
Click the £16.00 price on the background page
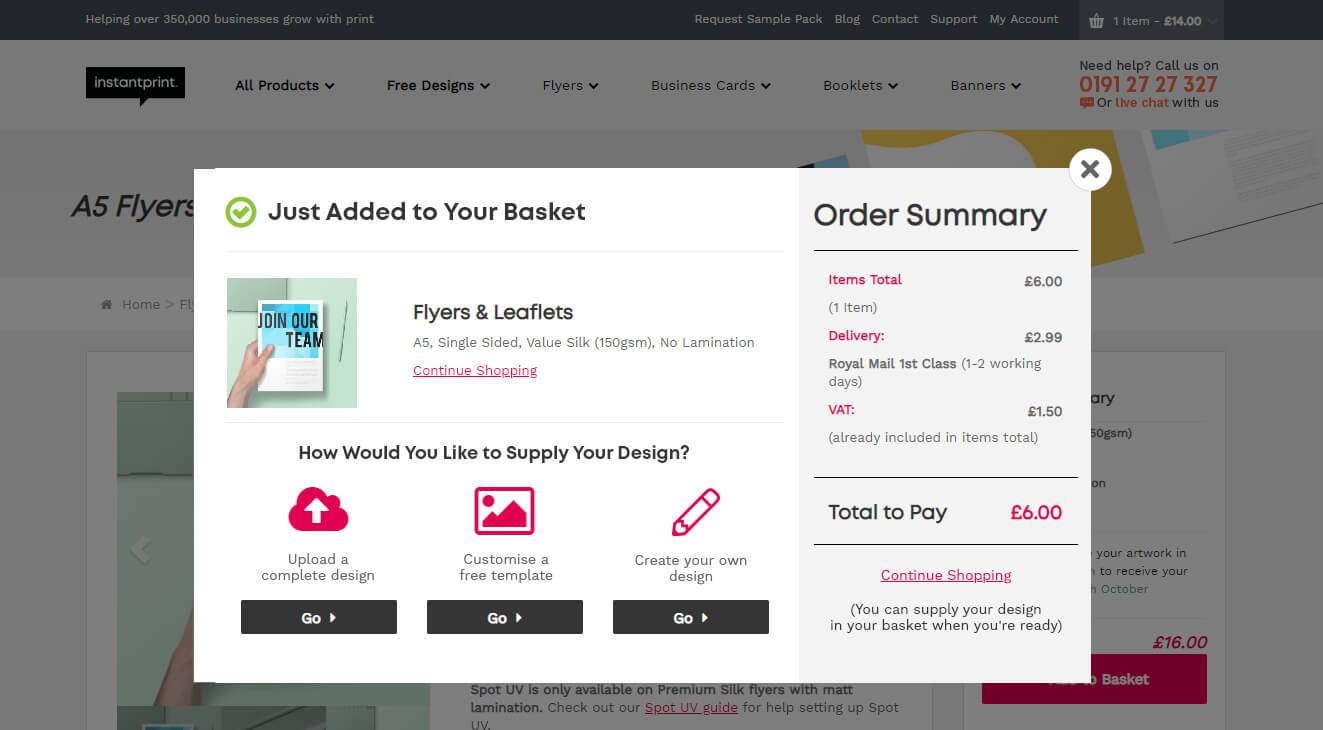pyautogui.click(x=1180, y=643)
